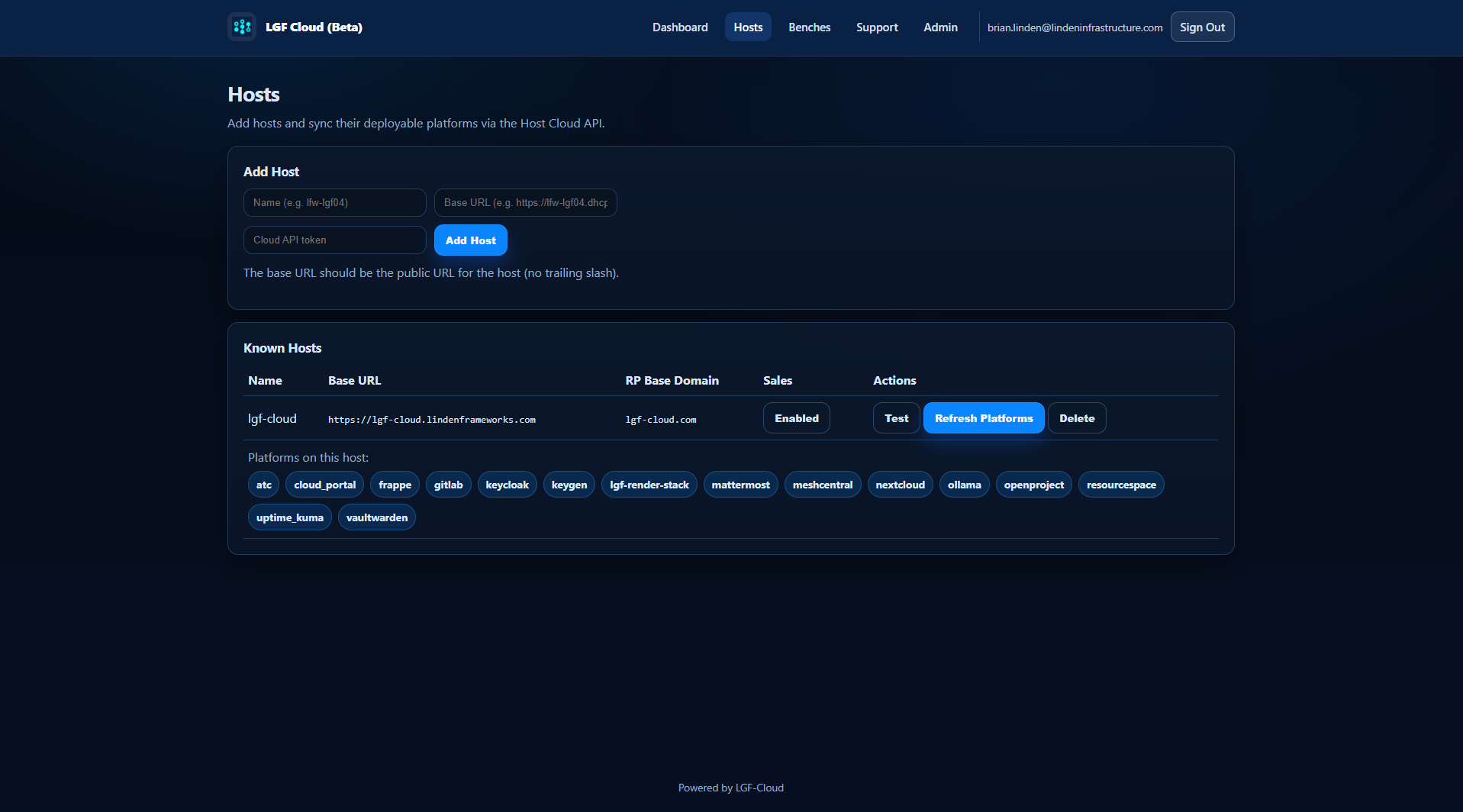The image size is (1463, 812).
Task: Open the Dashboard page
Action: (x=680, y=27)
